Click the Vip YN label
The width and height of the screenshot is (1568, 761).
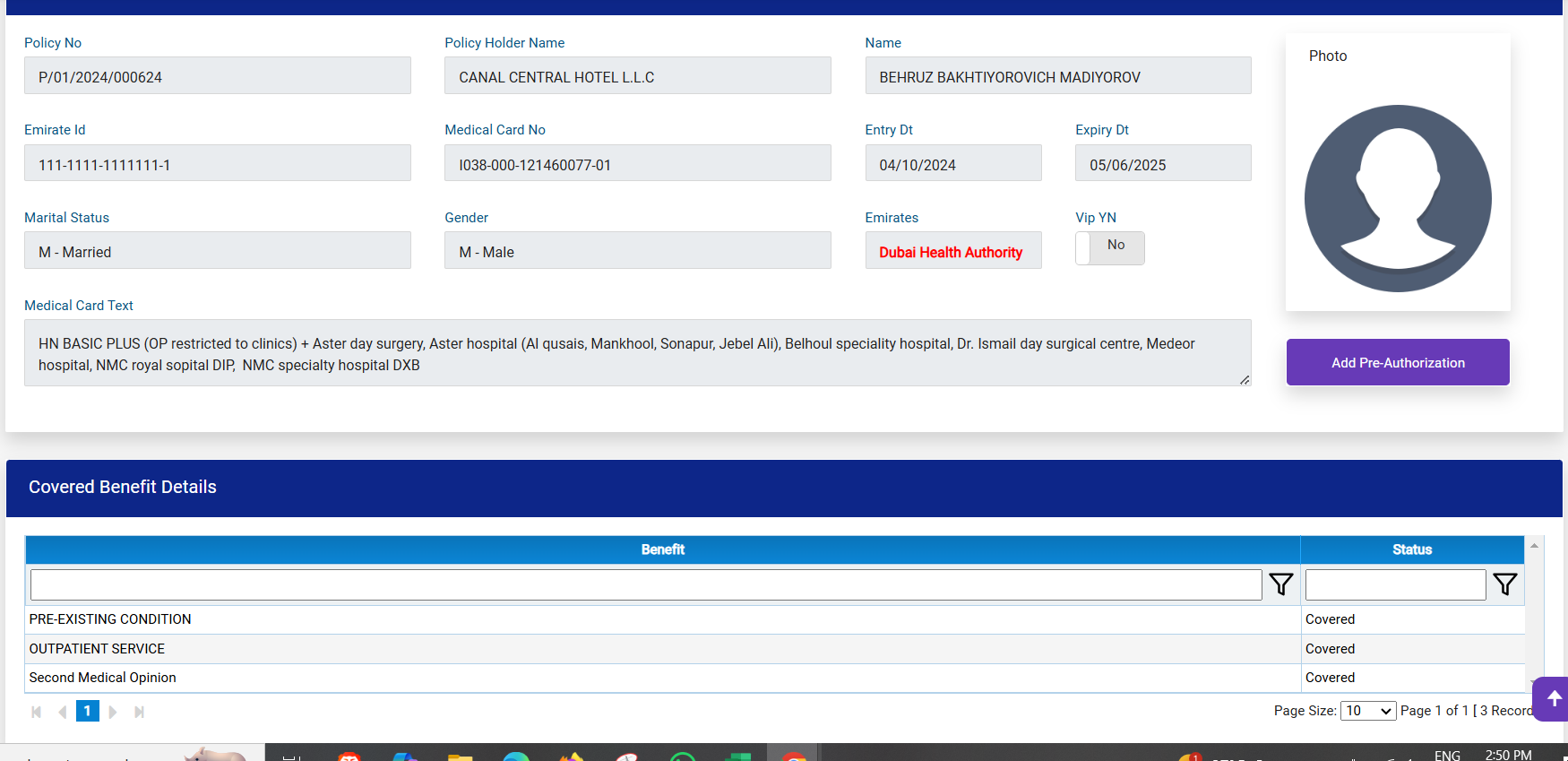[x=1096, y=218]
